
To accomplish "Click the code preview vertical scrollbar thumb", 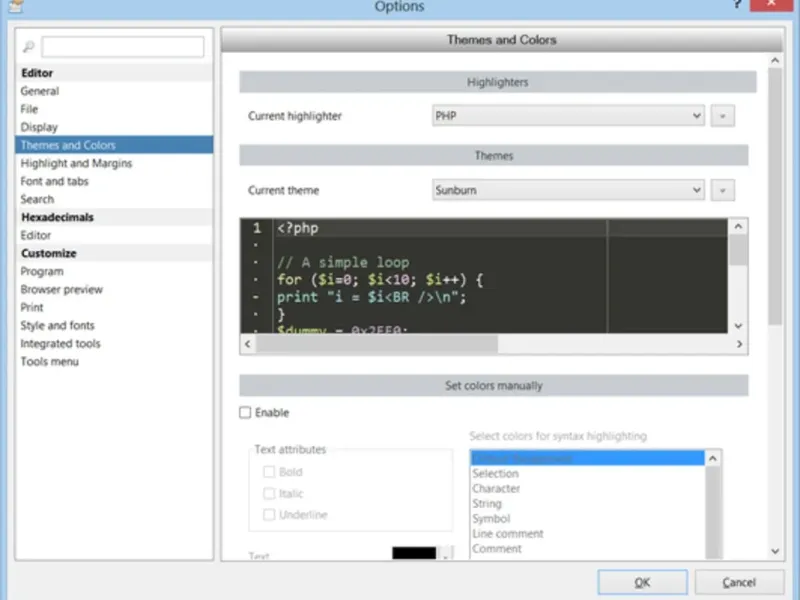I will click(738, 250).
